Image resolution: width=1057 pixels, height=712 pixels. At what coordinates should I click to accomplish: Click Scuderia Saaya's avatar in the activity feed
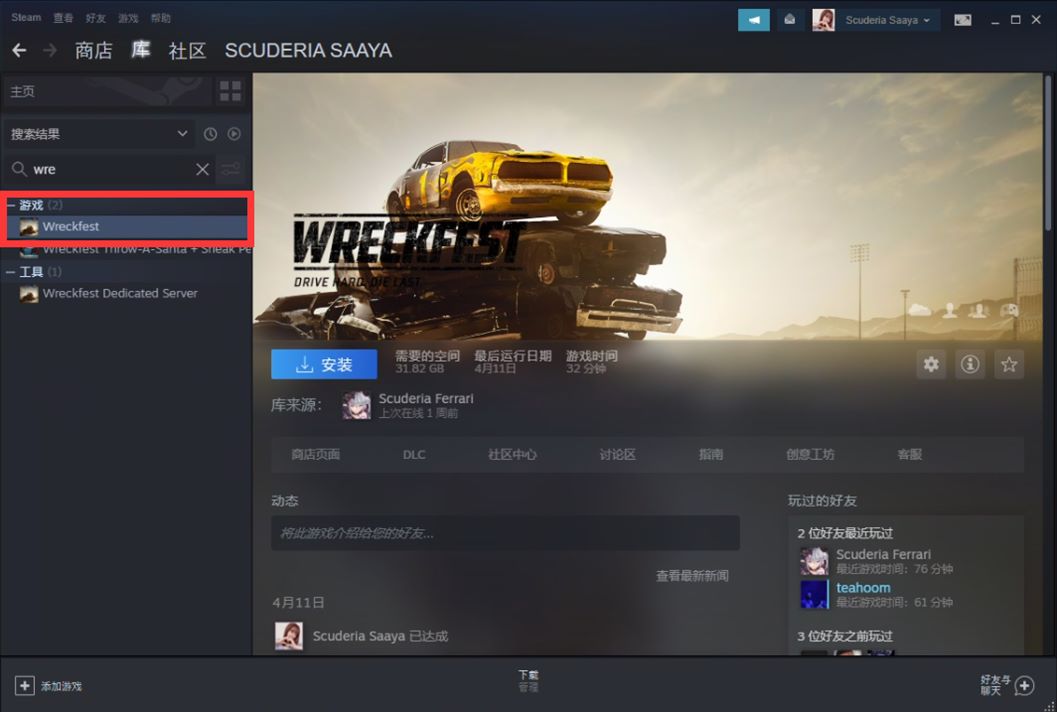click(x=289, y=636)
